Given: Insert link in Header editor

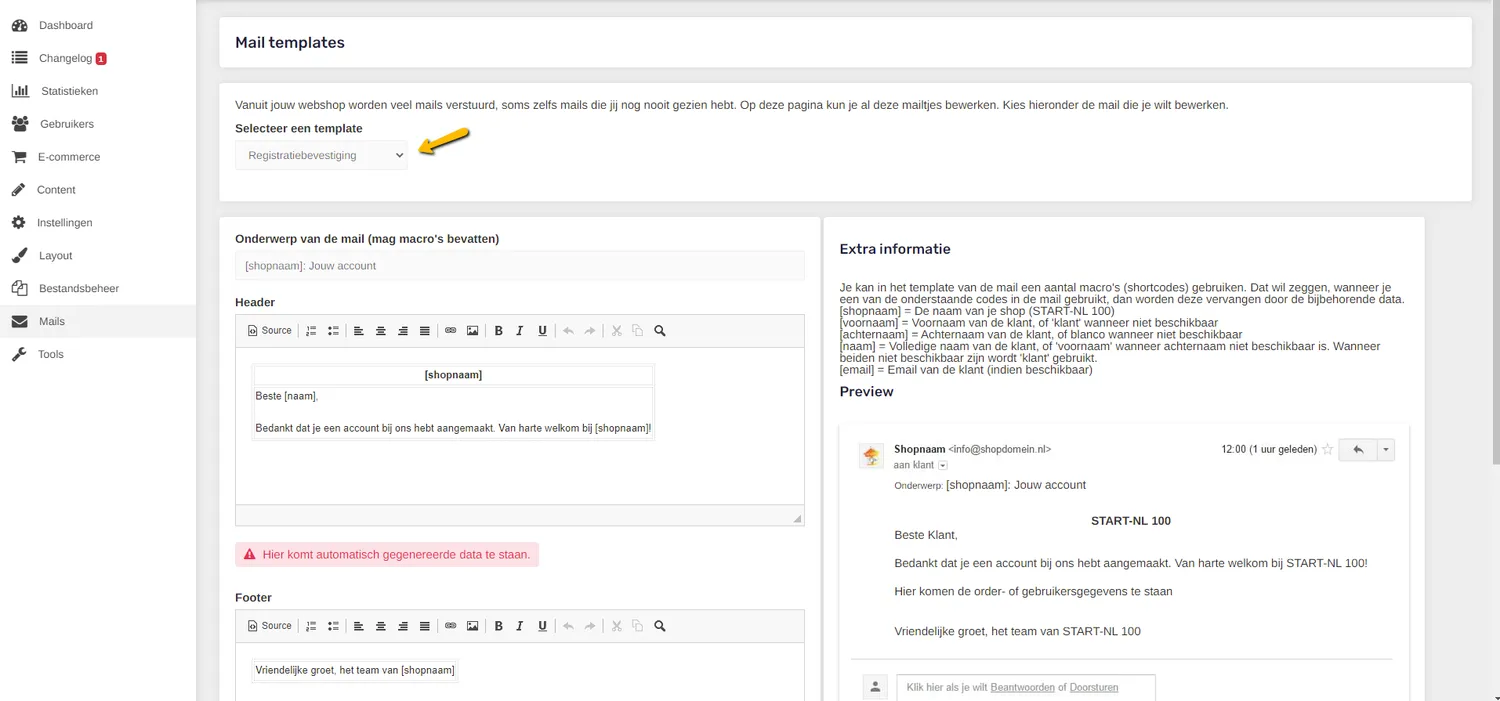Looking at the screenshot, I should tap(450, 331).
